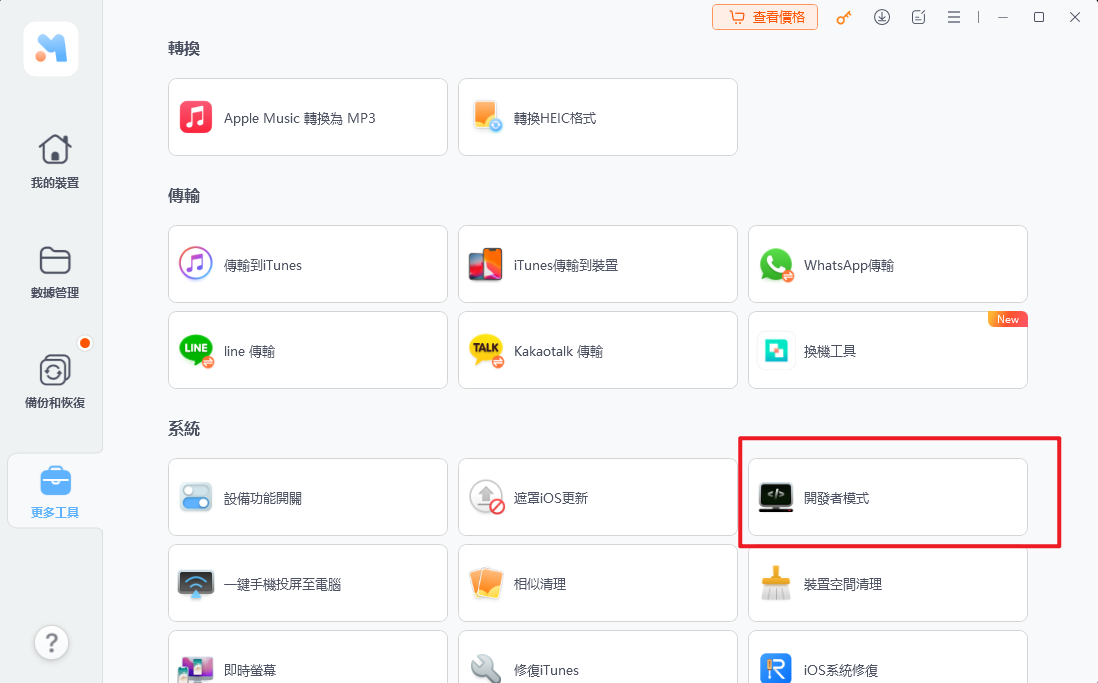This screenshot has height=683, width=1098.
Task: Open 即時螢幕 card
Action: click(x=308, y=657)
